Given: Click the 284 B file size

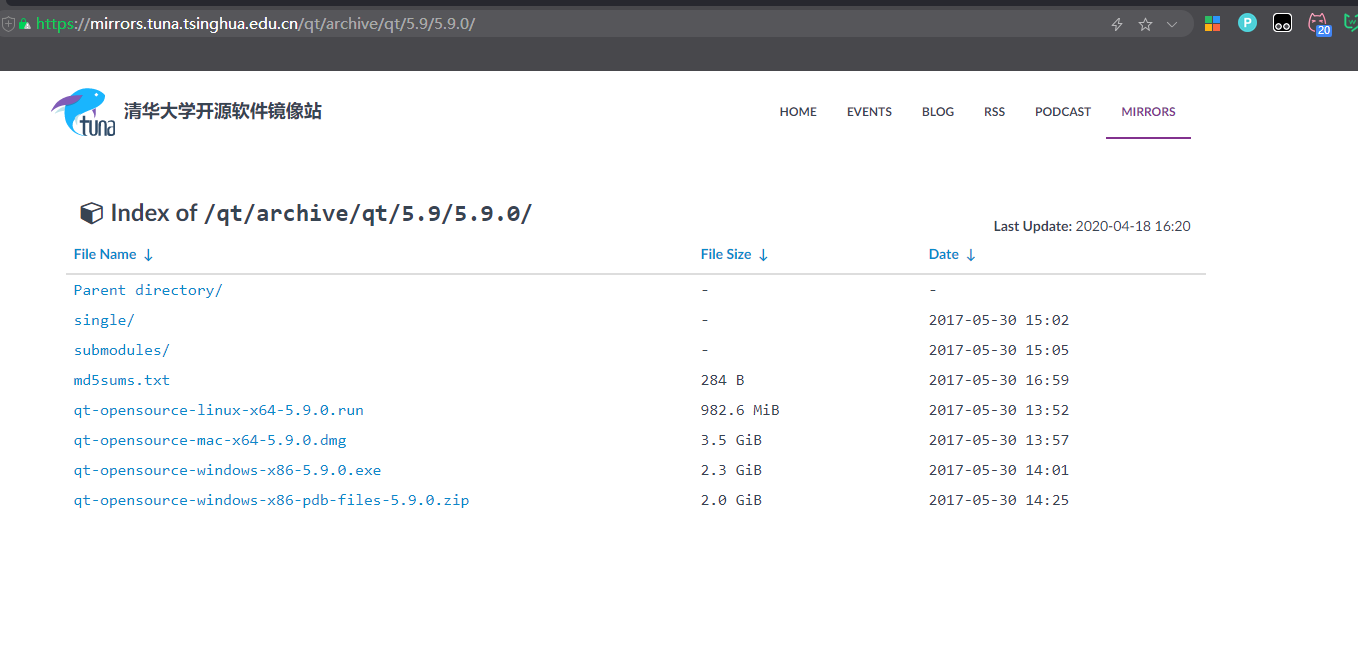Looking at the screenshot, I should [x=722, y=380].
